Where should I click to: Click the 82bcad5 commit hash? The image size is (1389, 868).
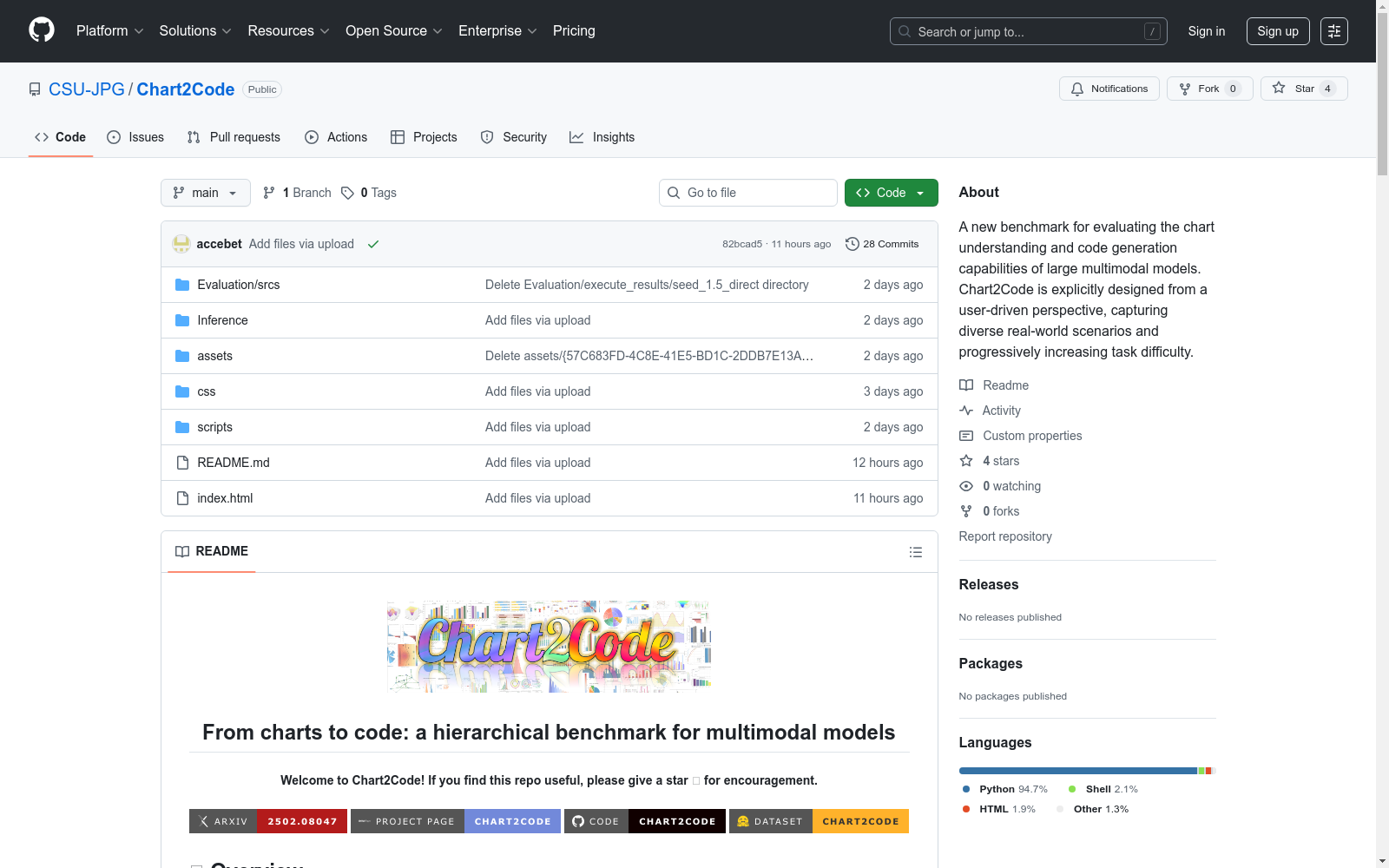click(742, 244)
